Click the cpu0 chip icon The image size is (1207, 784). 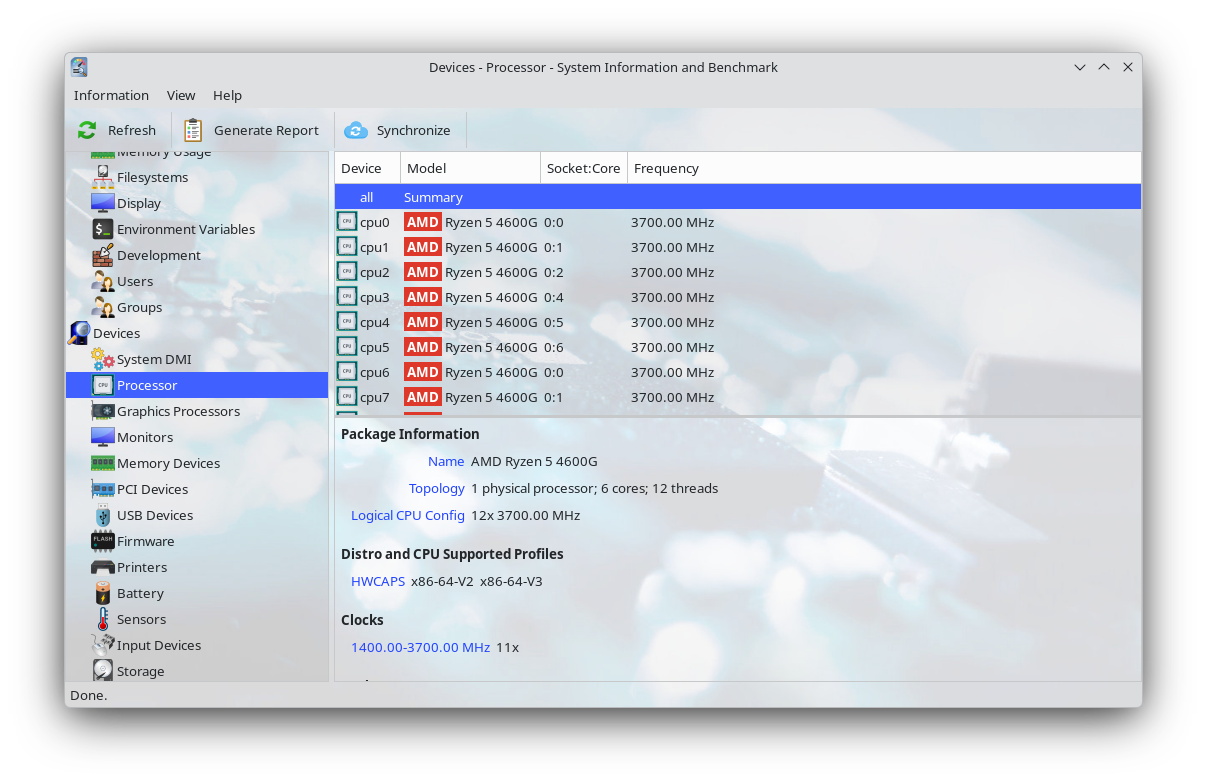tap(347, 222)
